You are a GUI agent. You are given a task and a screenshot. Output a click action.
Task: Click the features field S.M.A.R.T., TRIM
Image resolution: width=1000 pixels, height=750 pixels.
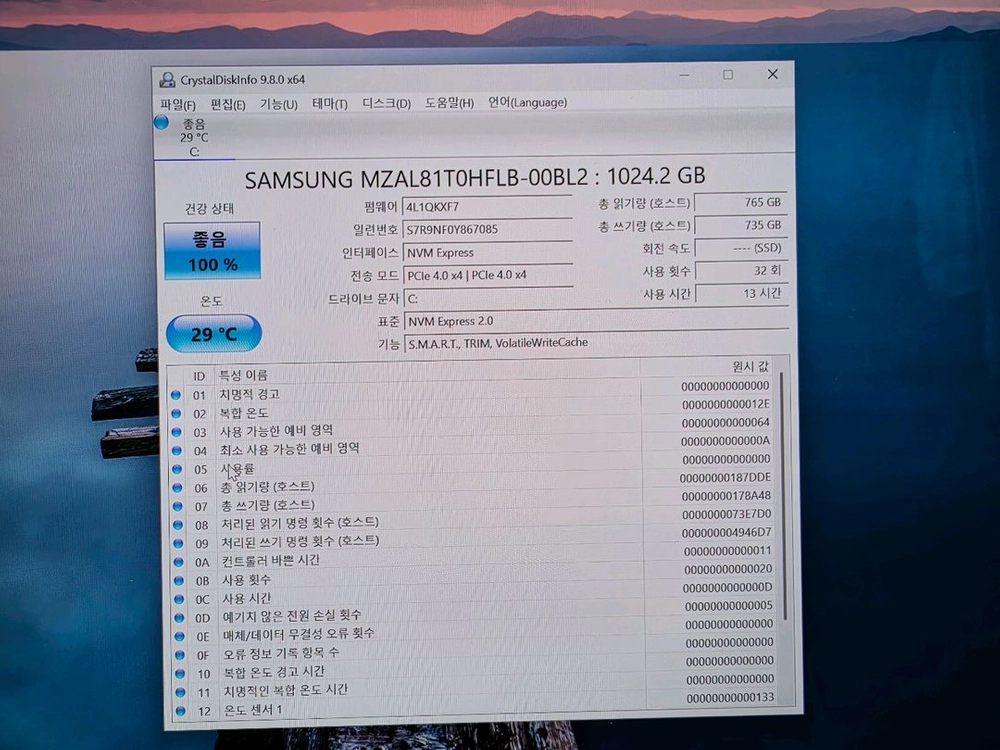(x=596, y=343)
